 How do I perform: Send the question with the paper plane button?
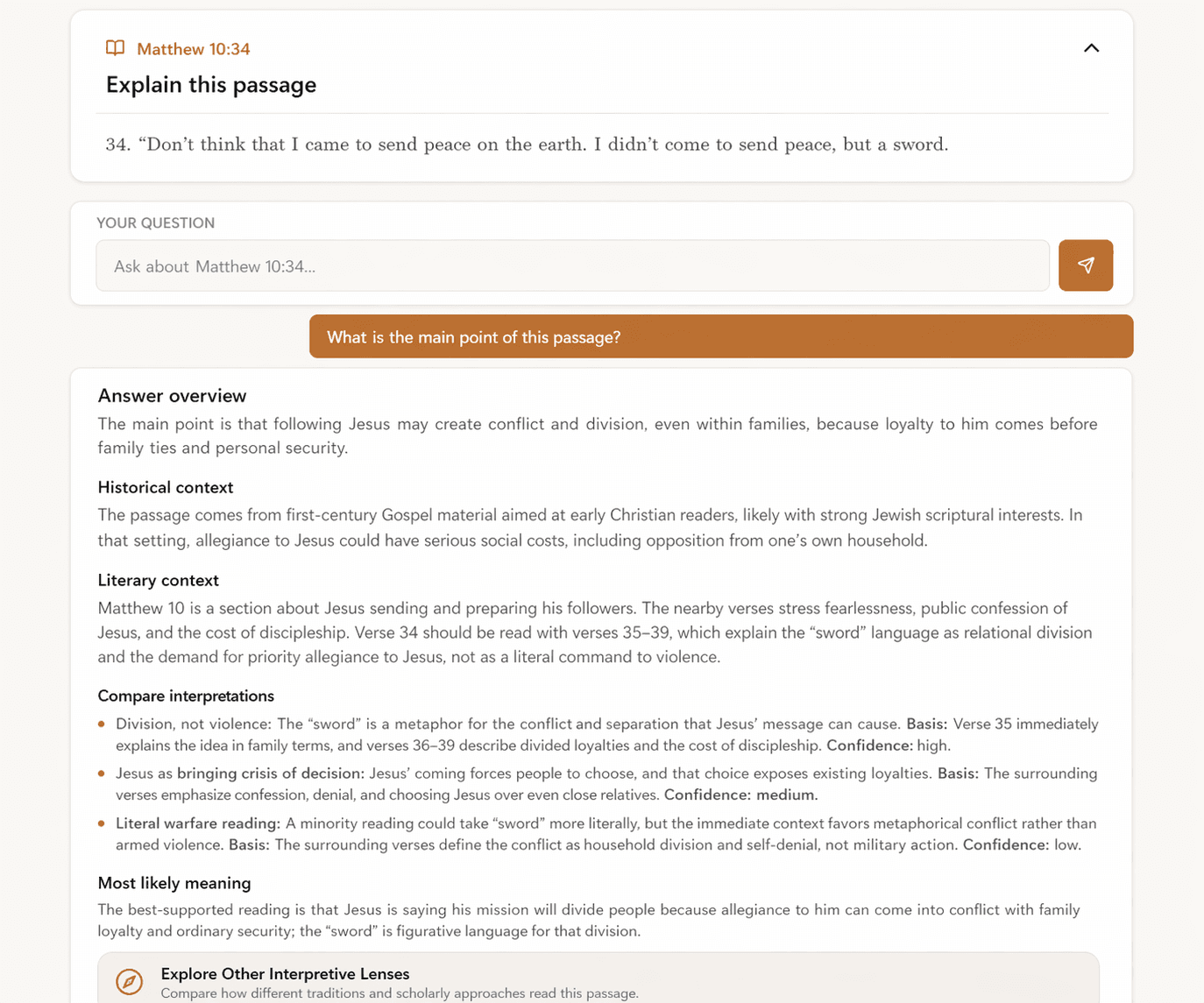tap(1086, 265)
